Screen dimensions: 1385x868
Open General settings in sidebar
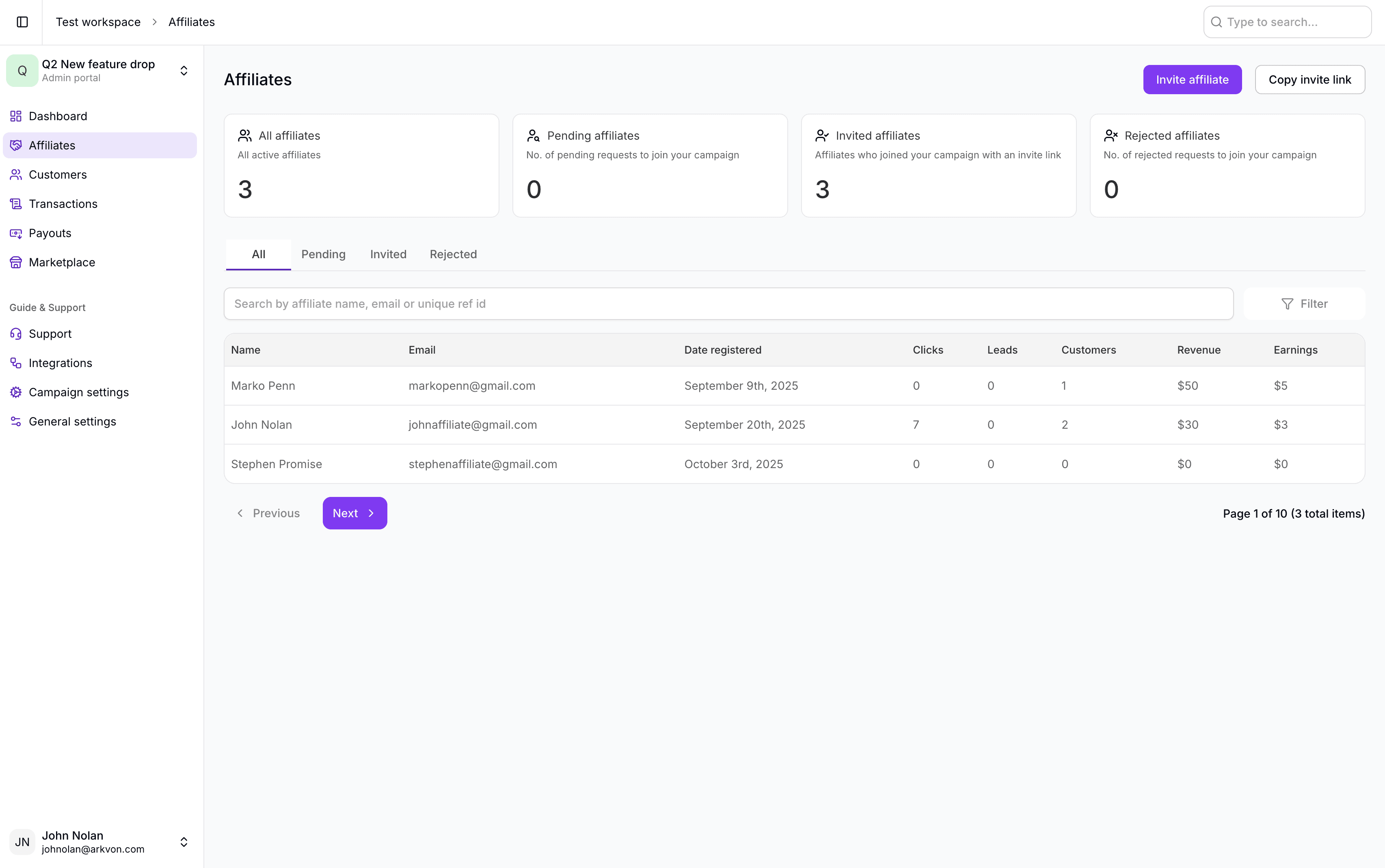point(72,421)
